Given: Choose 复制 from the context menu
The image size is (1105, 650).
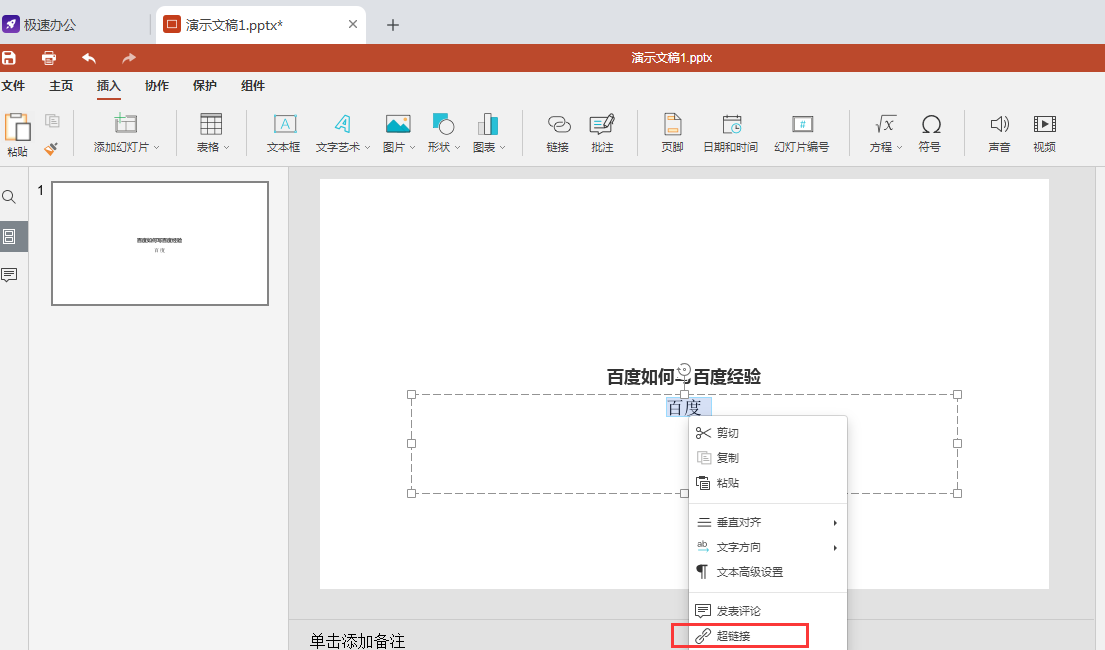Looking at the screenshot, I should pyautogui.click(x=767, y=458).
